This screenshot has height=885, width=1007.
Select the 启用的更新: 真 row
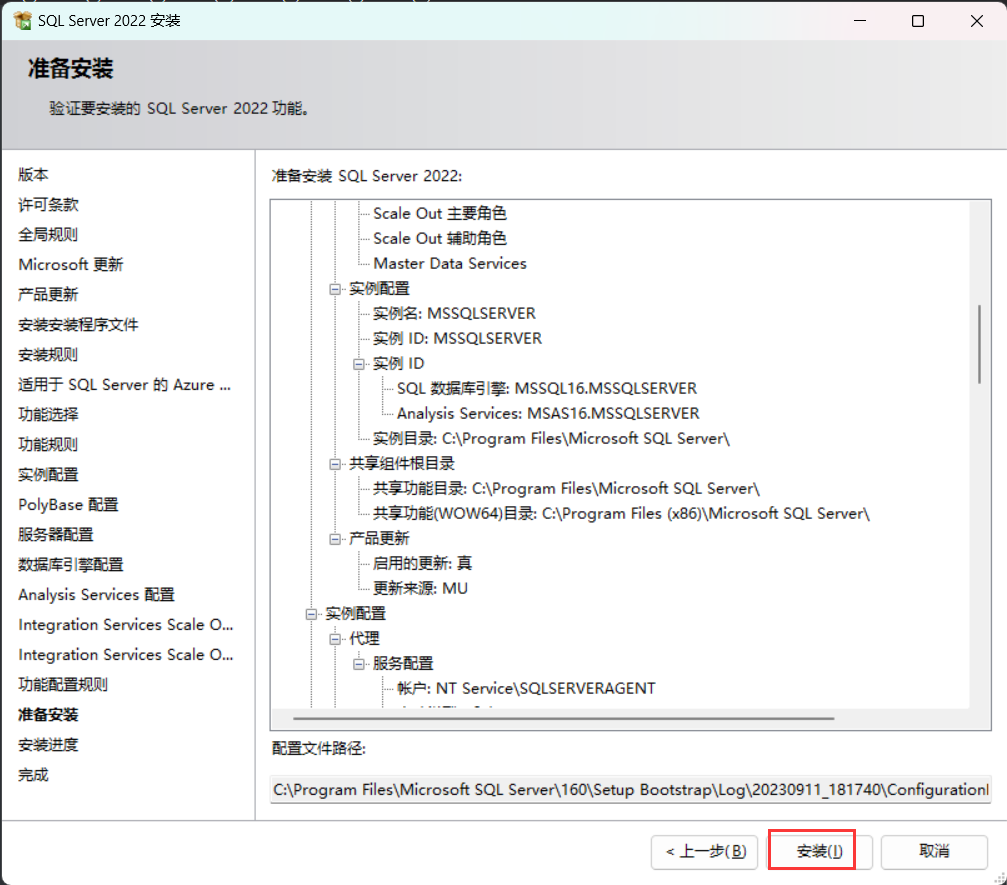click(x=423, y=564)
